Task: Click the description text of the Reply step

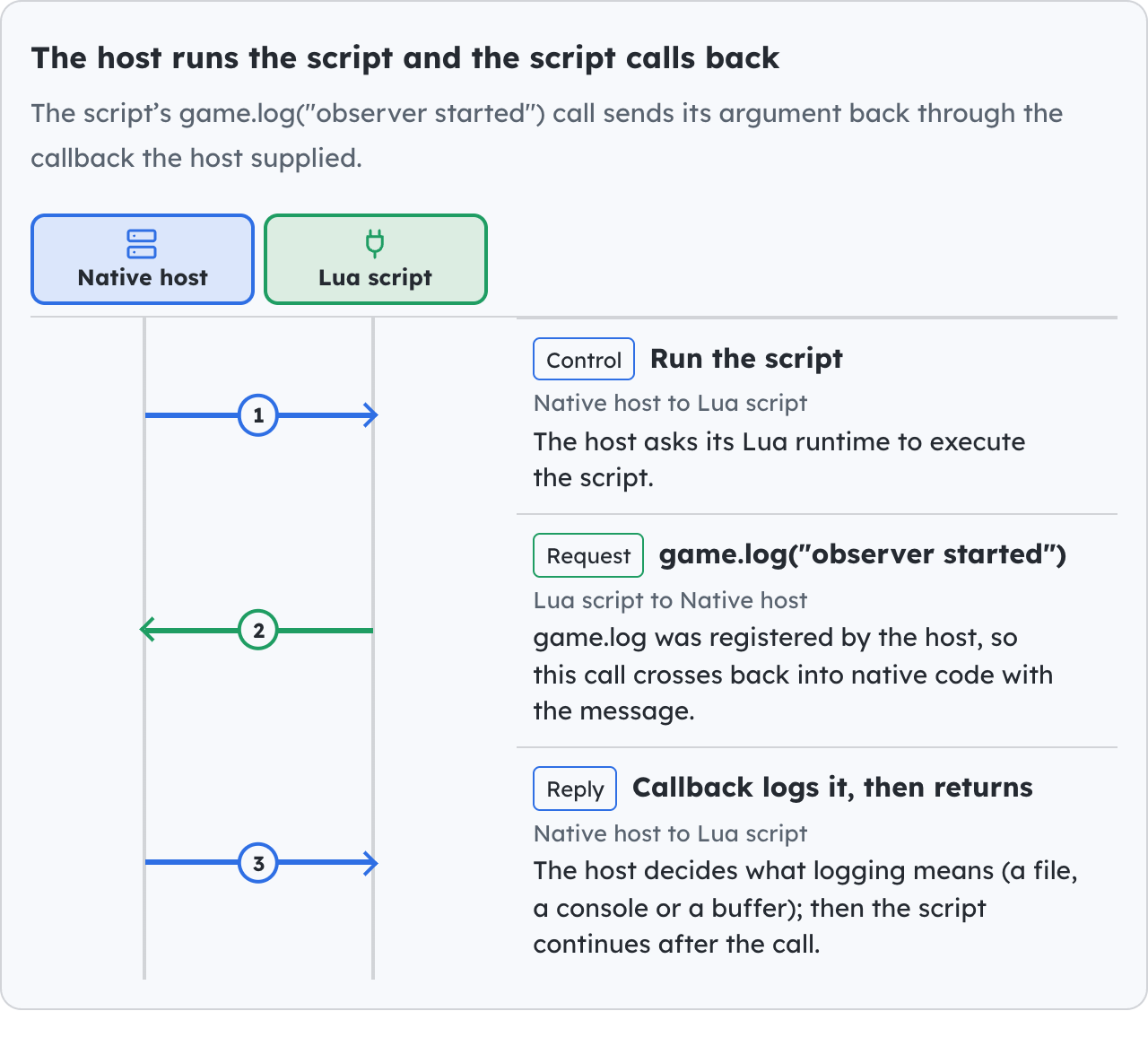Action: pos(805,907)
